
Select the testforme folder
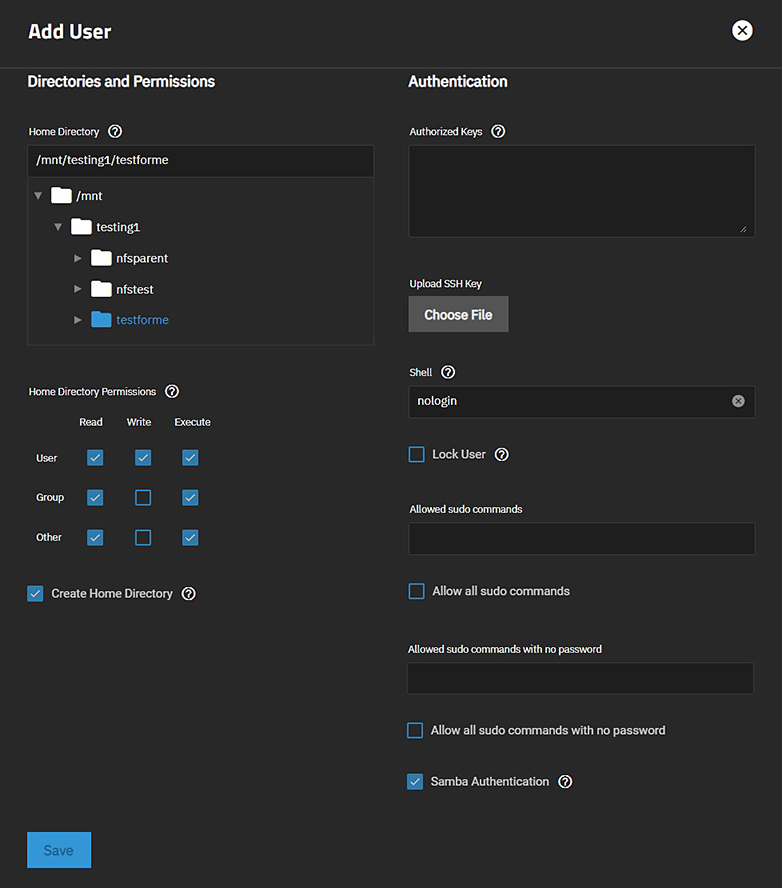coord(142,320)
